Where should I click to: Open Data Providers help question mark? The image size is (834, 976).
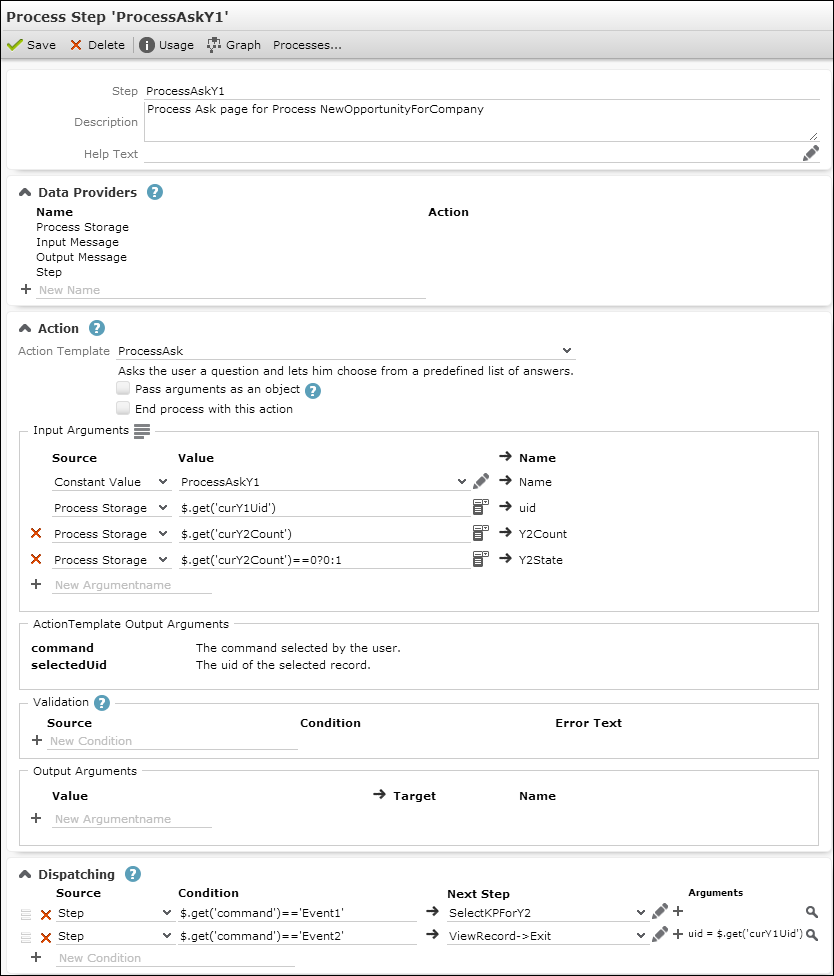(x=155, y=192)
